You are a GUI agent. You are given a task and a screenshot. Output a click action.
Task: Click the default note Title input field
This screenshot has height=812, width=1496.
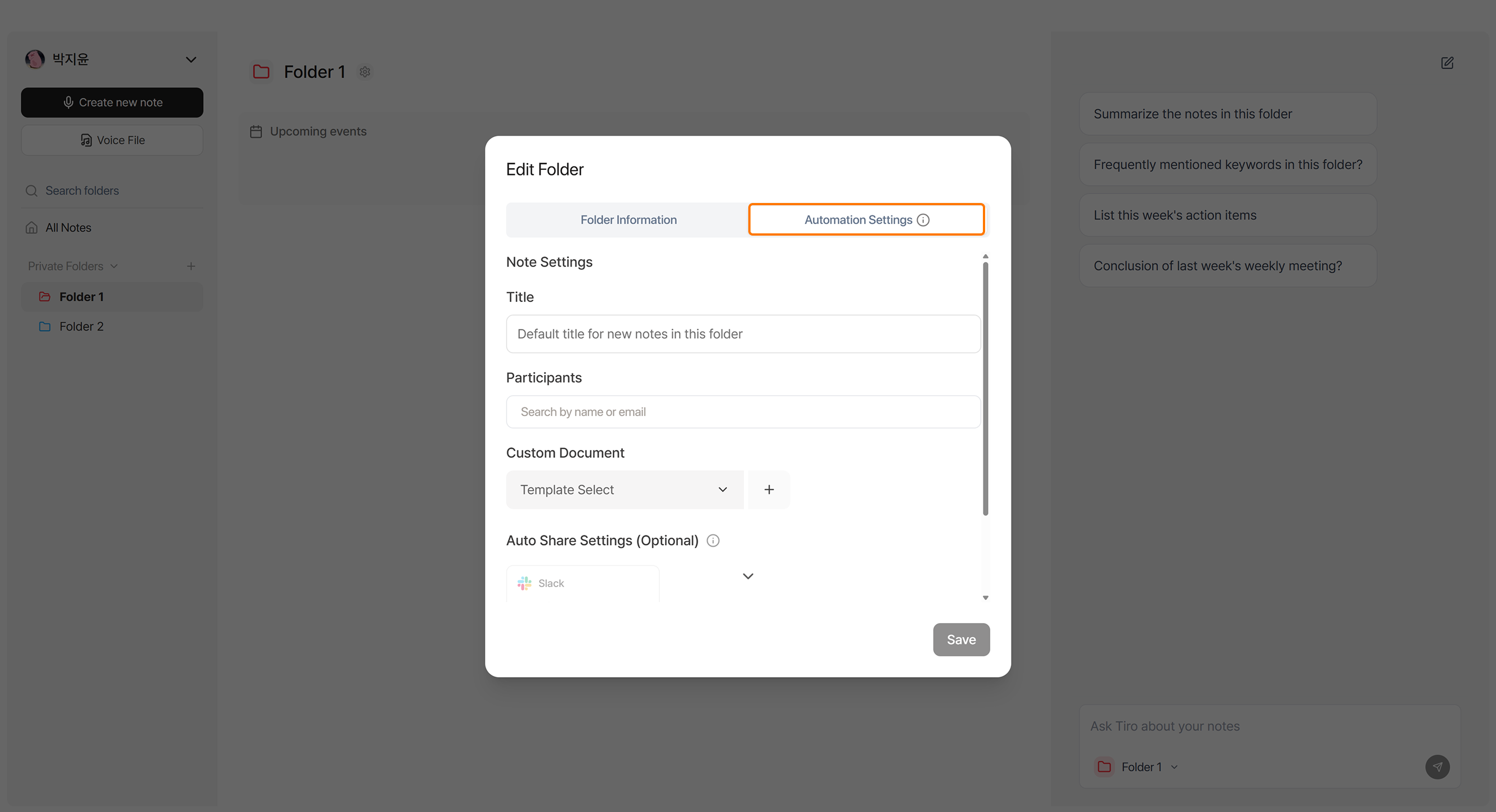[743, 333]
